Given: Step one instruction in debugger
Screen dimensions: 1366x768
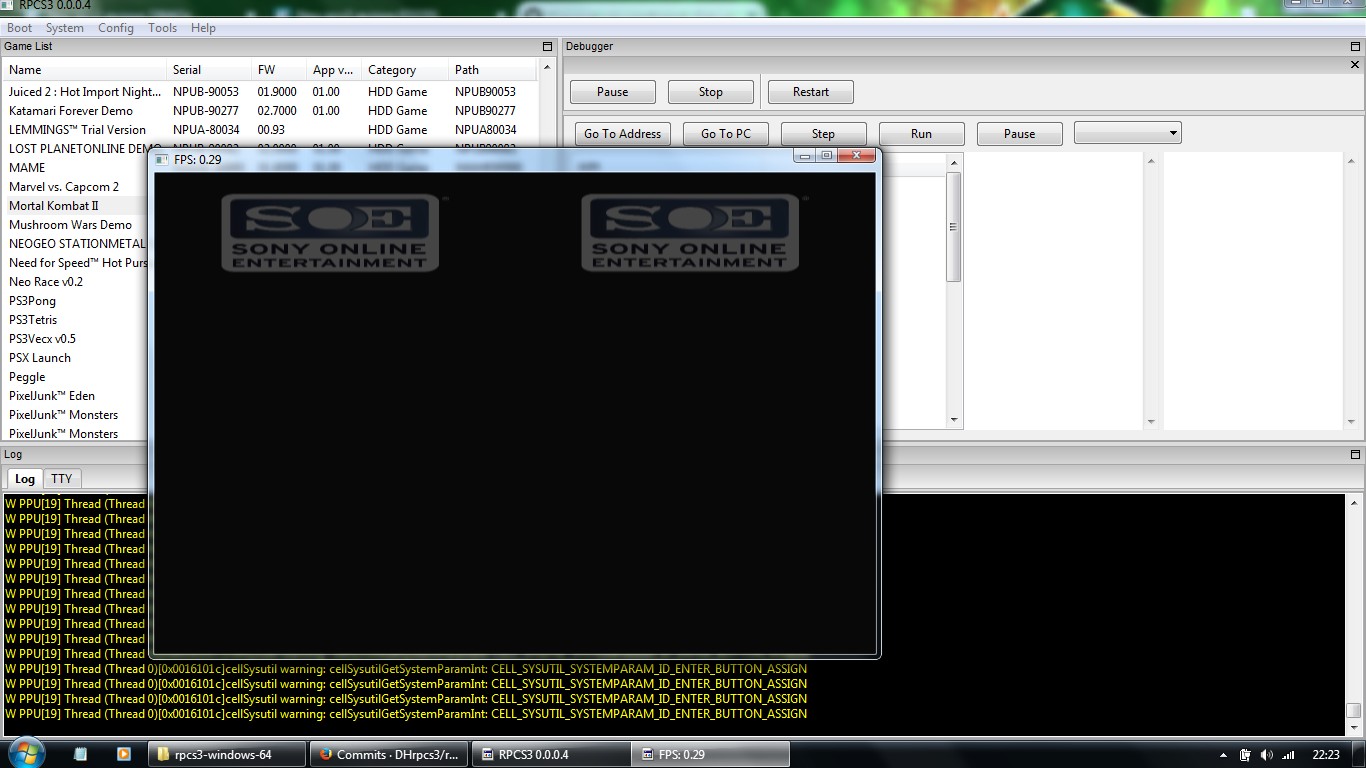Looking at the screenshot, I should 823,134.
